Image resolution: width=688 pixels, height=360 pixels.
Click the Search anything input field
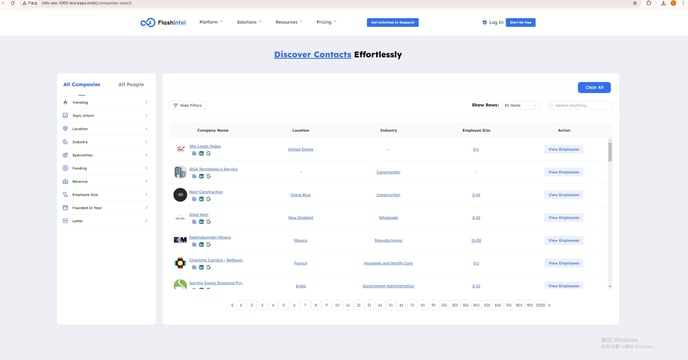click(x=579, y=105)
